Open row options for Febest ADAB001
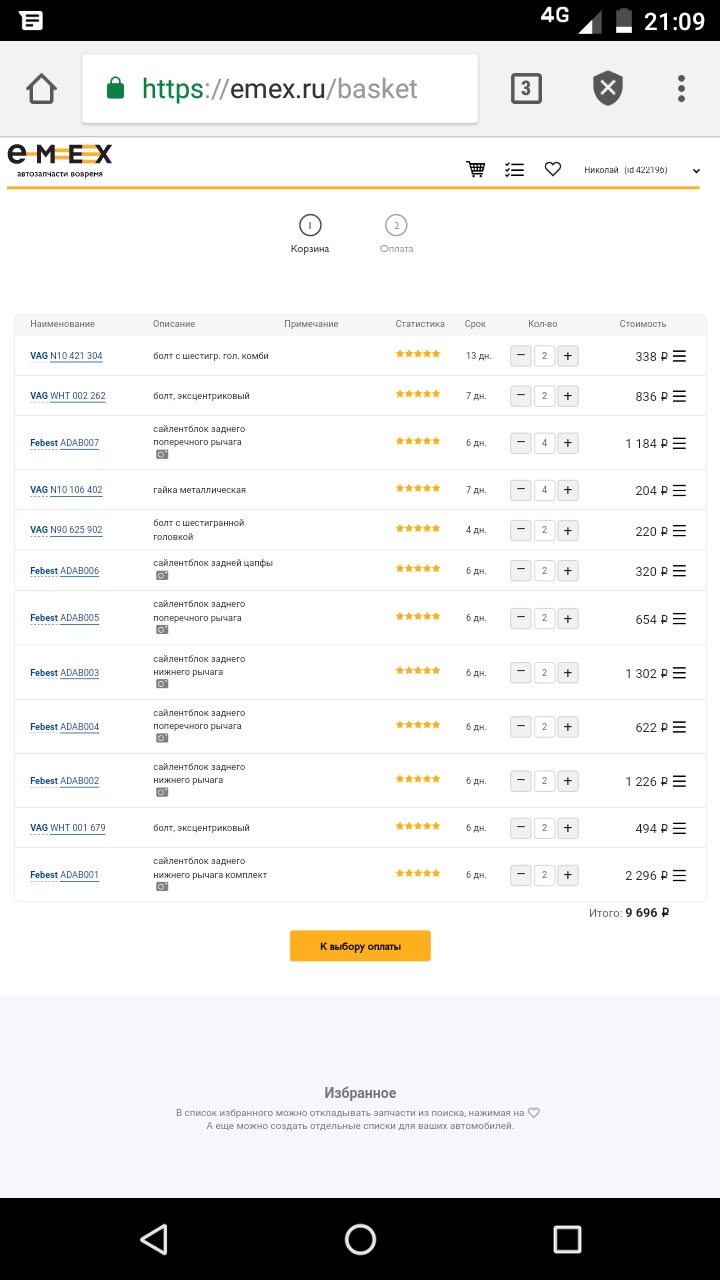Viewport: 720px width, 1280px height. tap(680, 875)
